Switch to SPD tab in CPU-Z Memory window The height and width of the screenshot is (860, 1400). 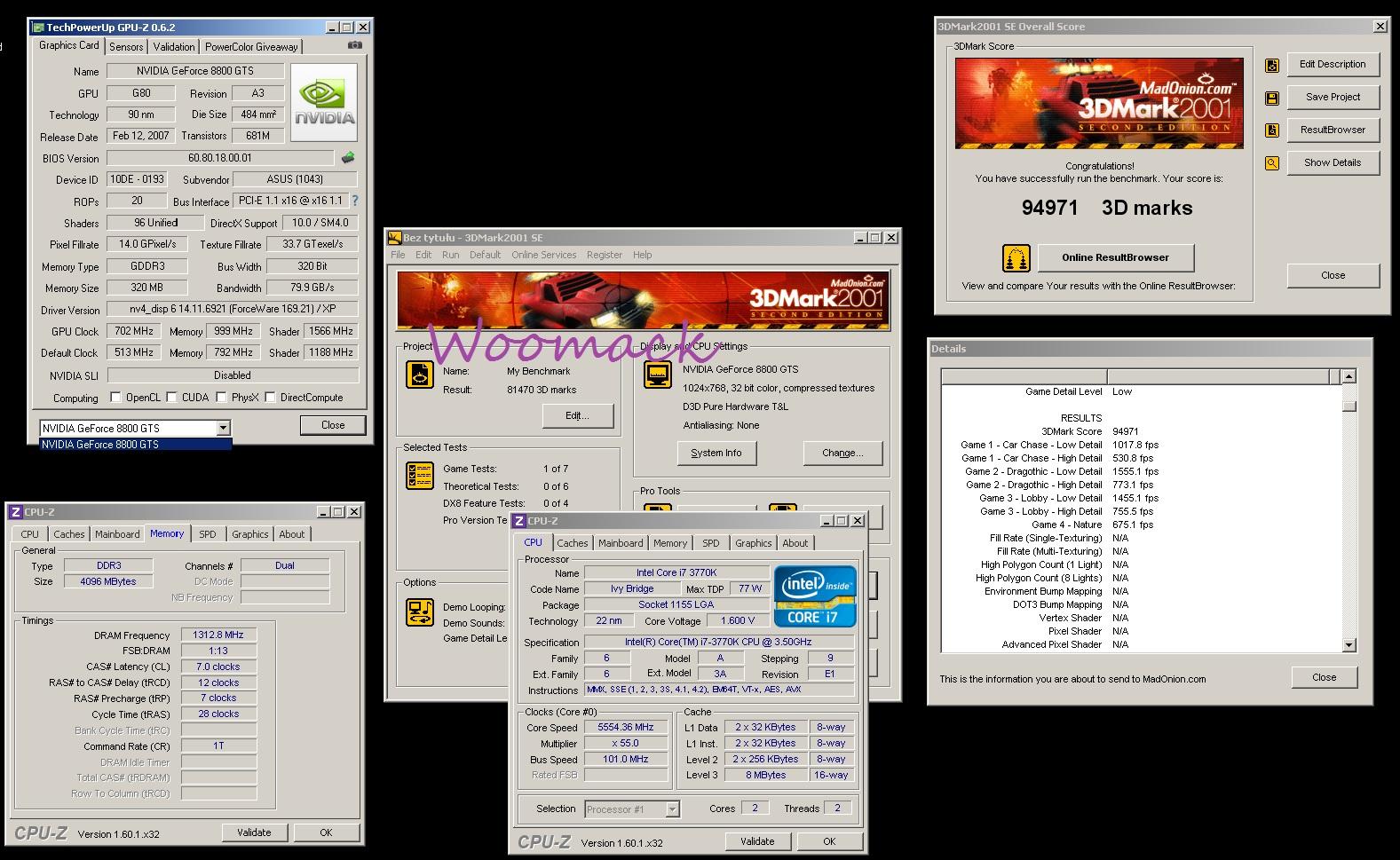pyautogui.click(x=208, y=534)
